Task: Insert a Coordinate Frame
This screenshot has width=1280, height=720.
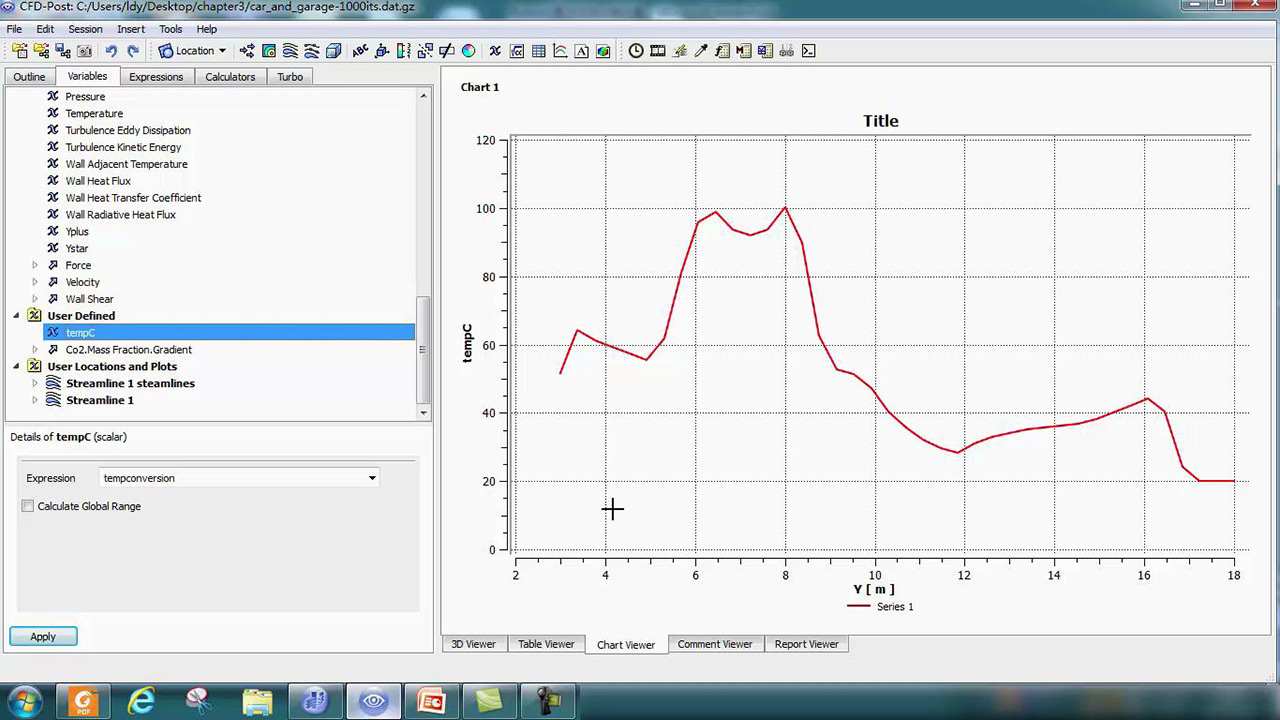Action: 382,51
